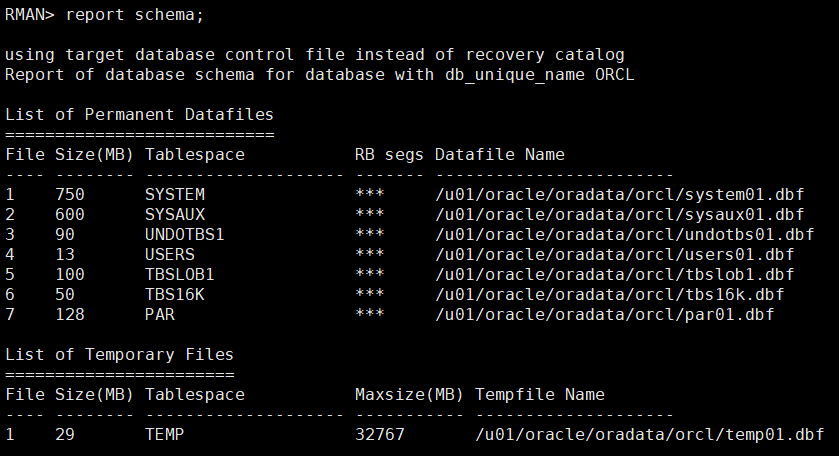Click the SYSTEM tablespace name
This screenshot has height=456, width=839.
174,194
